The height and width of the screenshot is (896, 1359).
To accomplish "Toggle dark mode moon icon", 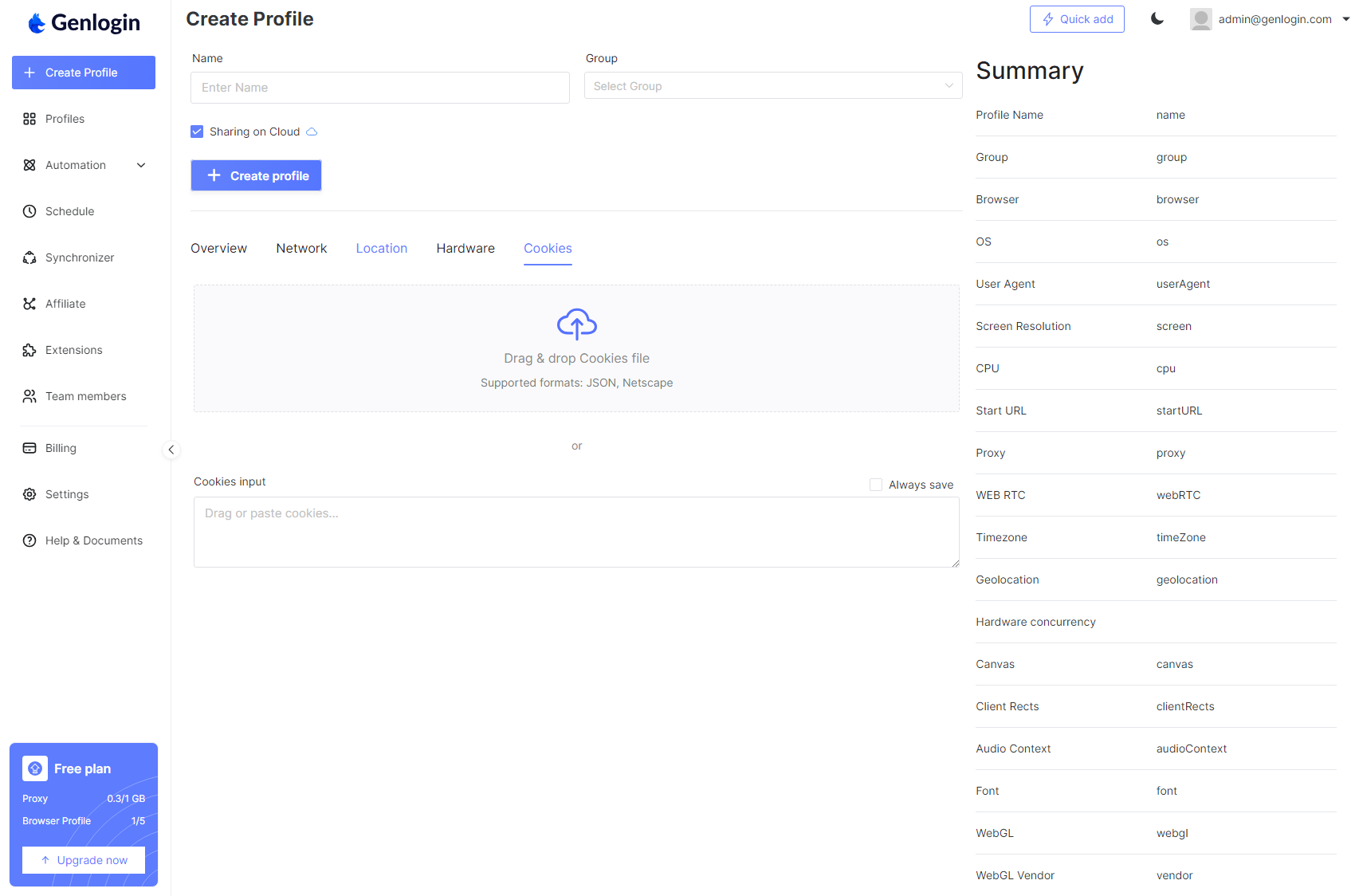I will click(x=1157, y=19).
